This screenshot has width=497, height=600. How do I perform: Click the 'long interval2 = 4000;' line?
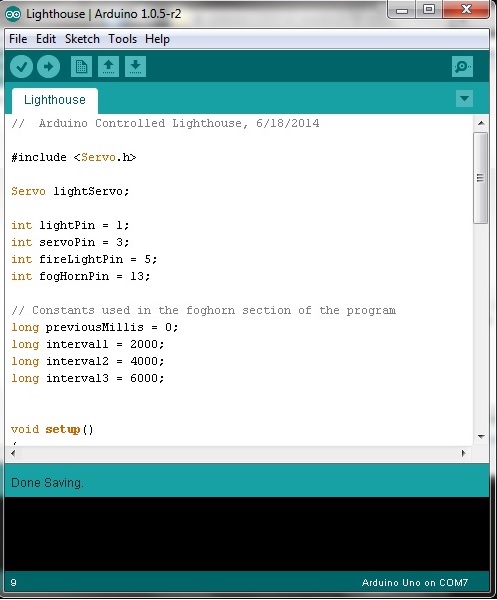click(x=88, y=361)
